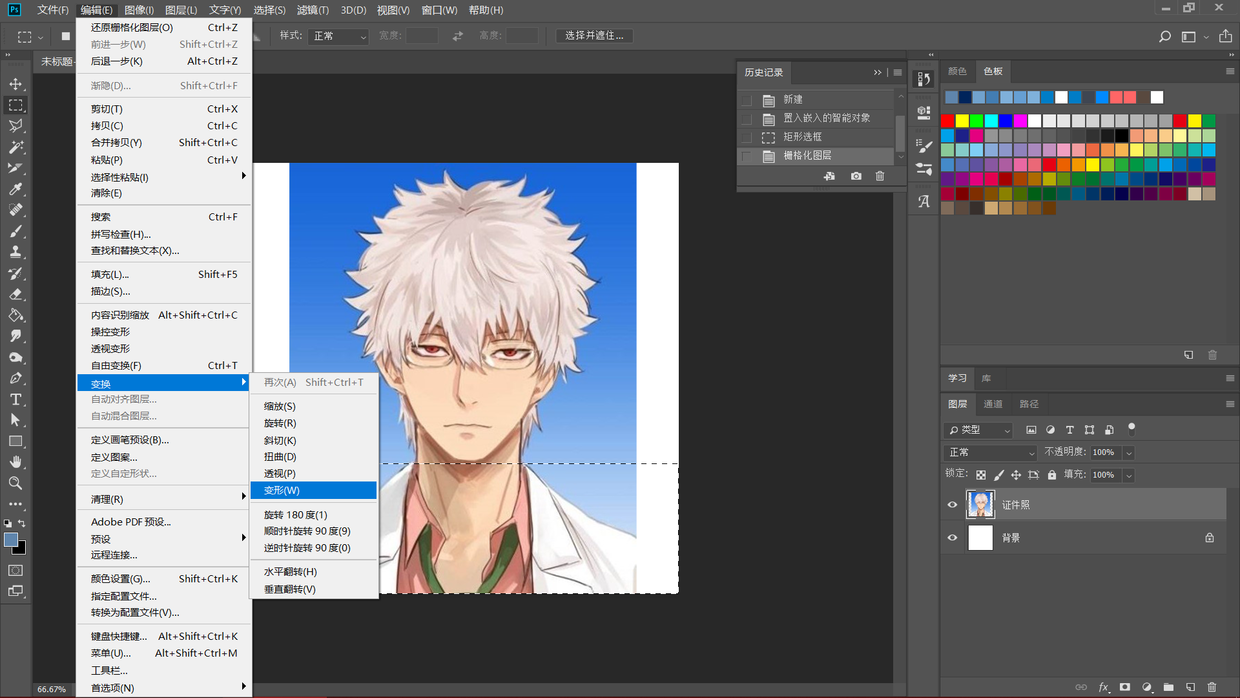
Task: Select the Type tool in toolbar
Action: click(x=16, y=399)
